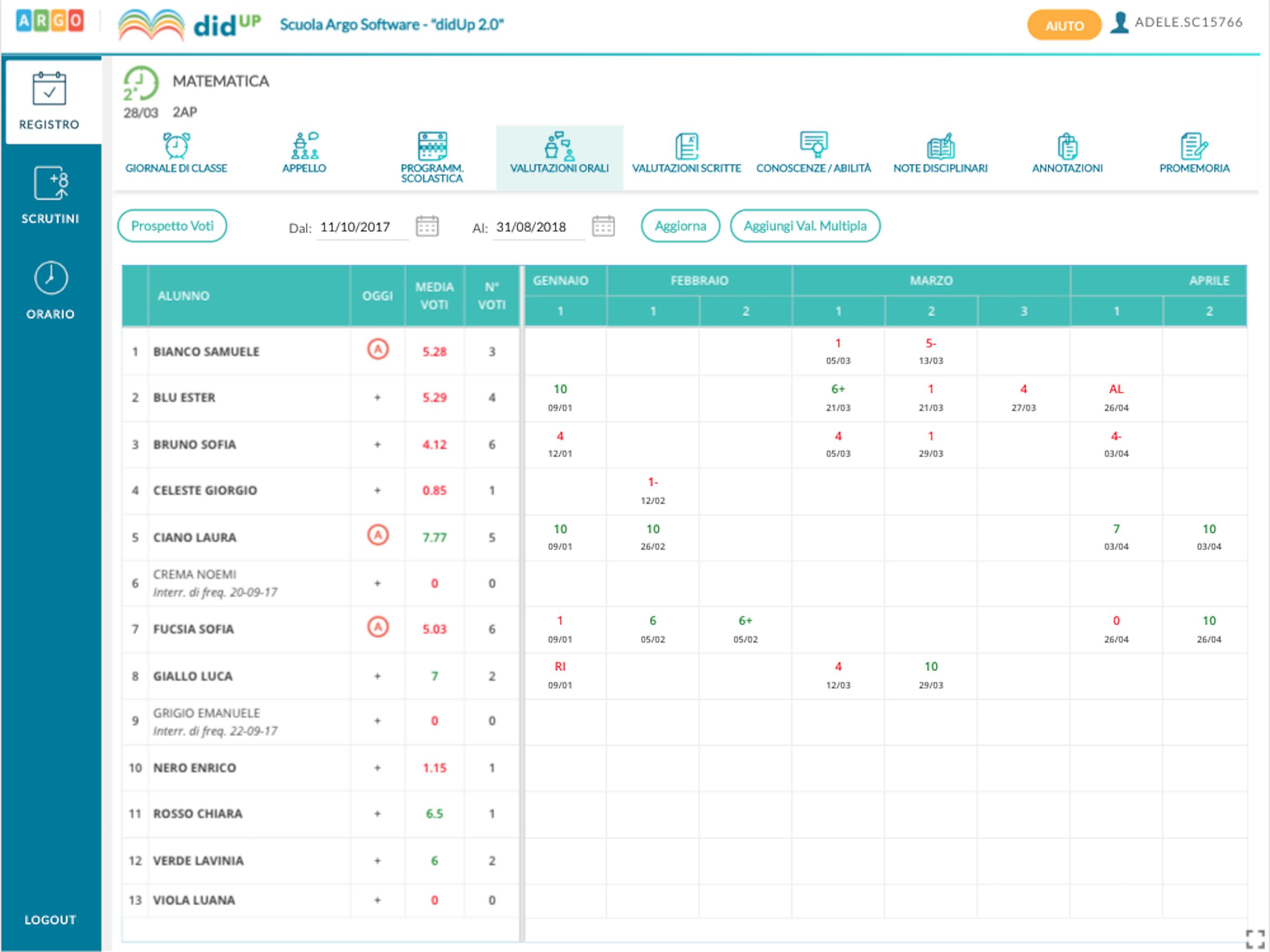Open calendar picker for Dal date
Screen dimensions: 1270x952
(x=427, y=226)
